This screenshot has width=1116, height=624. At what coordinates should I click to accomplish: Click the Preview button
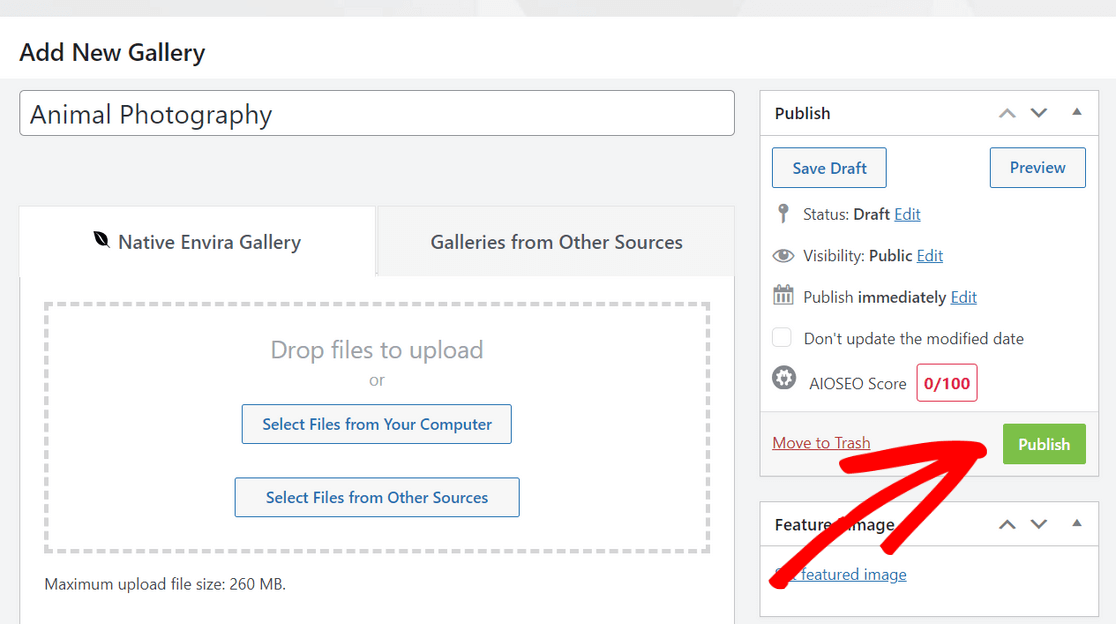pos(1037,168)
